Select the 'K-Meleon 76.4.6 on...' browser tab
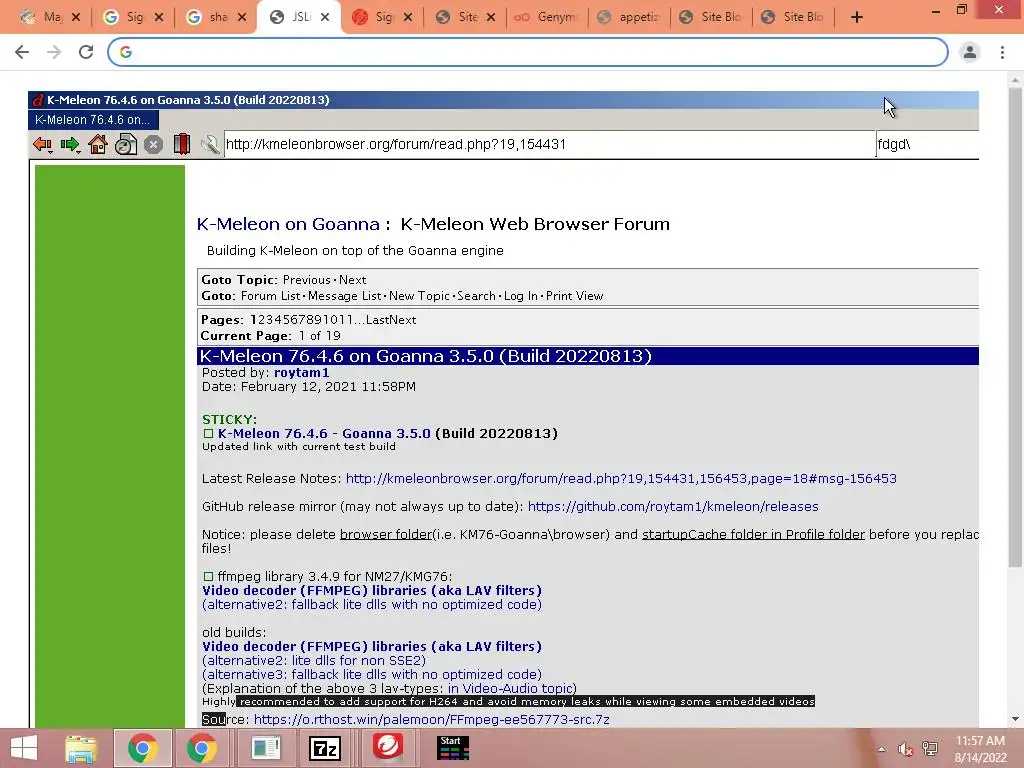 tap(93, 120)
